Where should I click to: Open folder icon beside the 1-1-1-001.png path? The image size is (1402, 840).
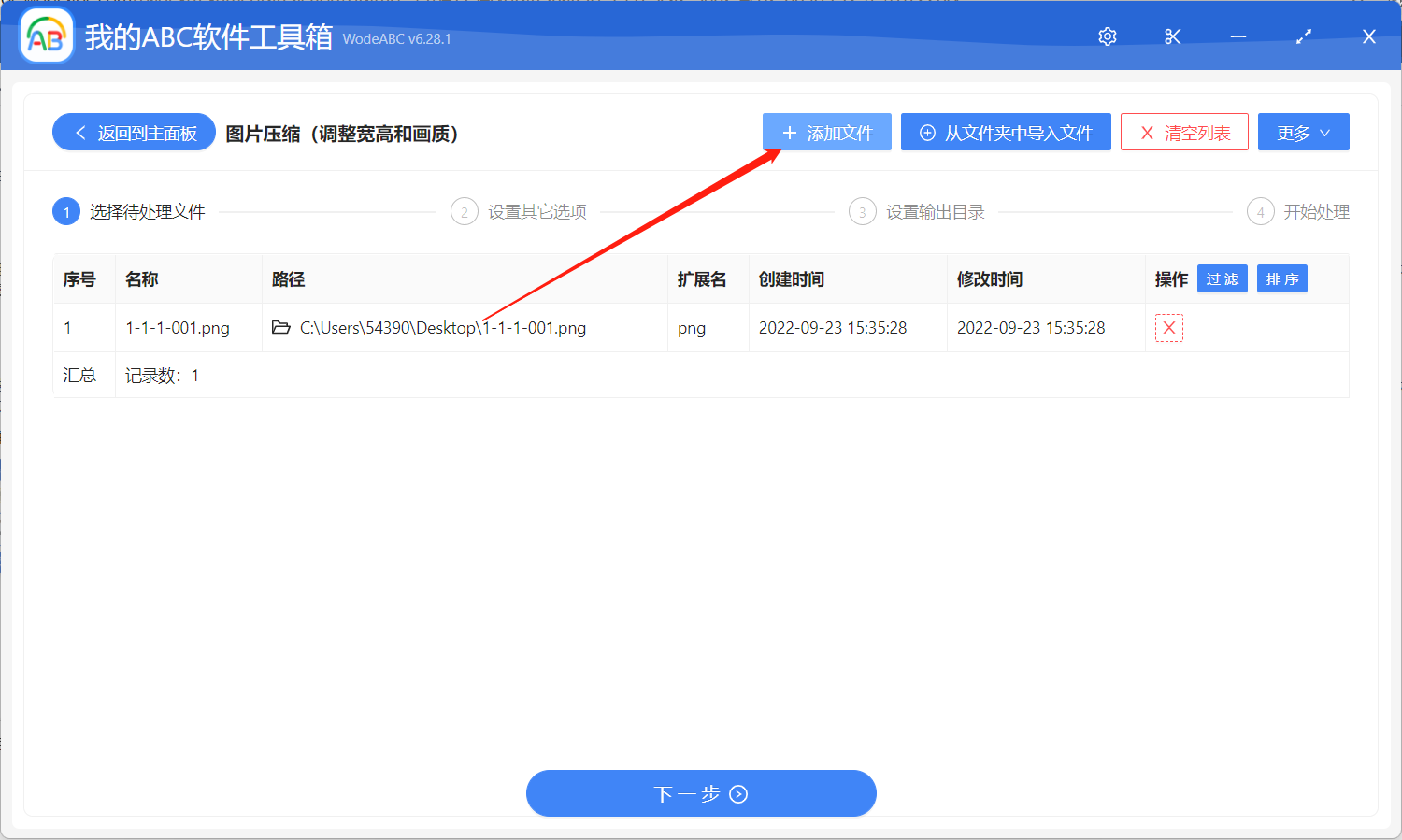[x=282, y=327]
